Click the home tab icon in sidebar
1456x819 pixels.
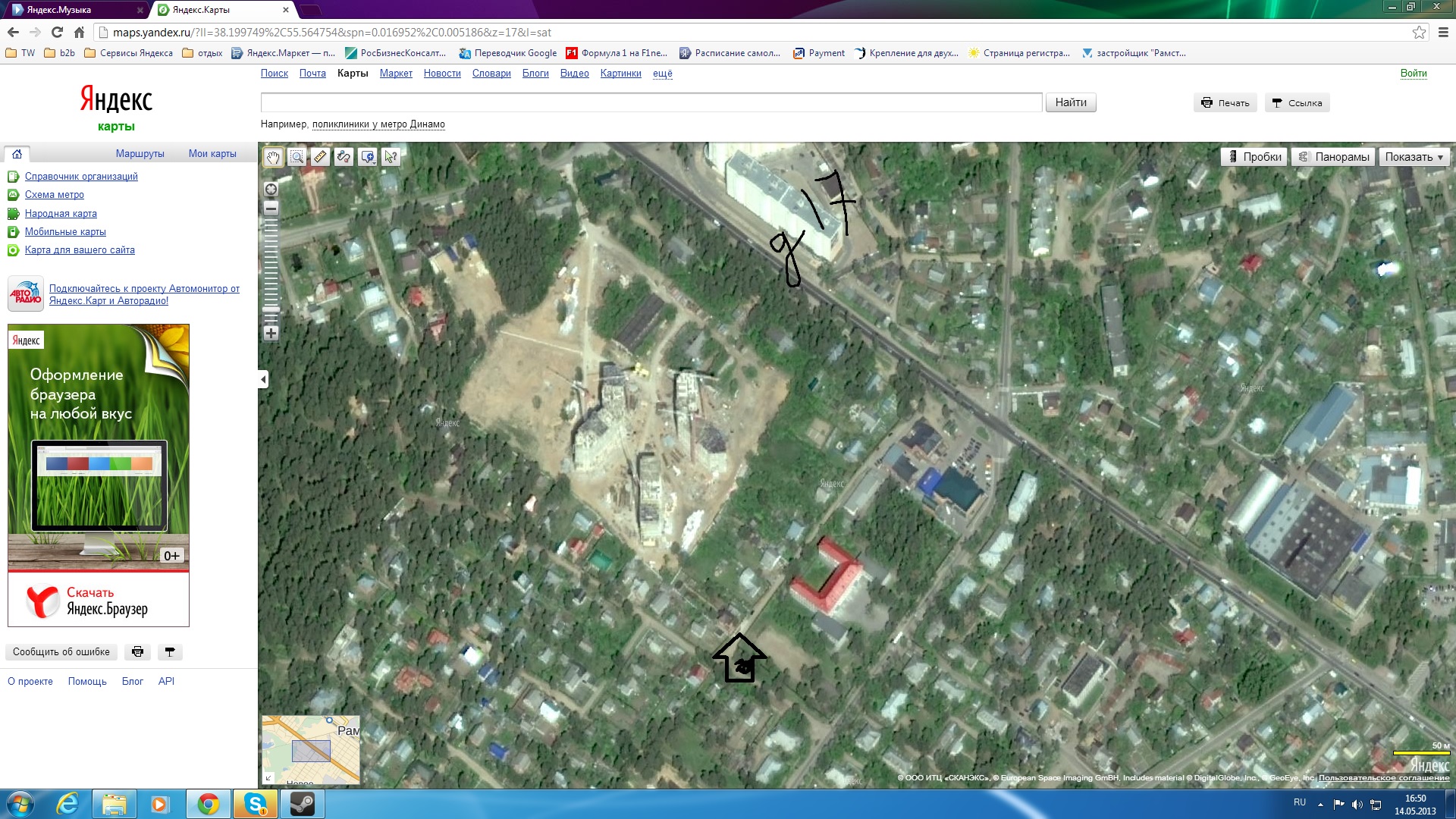pyautogui.click(x=17, y=153)
